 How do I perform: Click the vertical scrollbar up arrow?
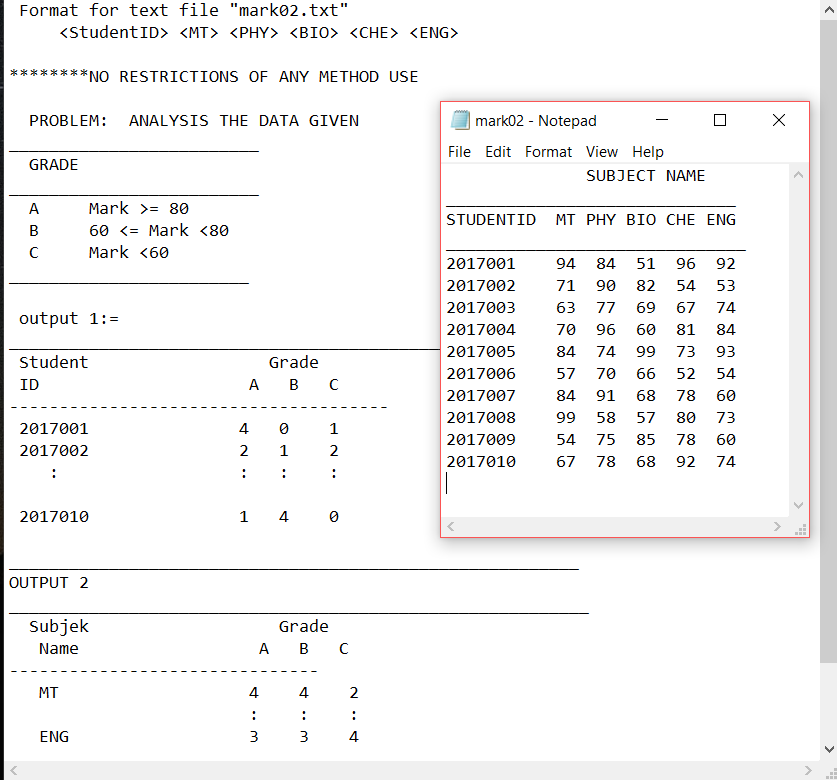pos(798,176)
